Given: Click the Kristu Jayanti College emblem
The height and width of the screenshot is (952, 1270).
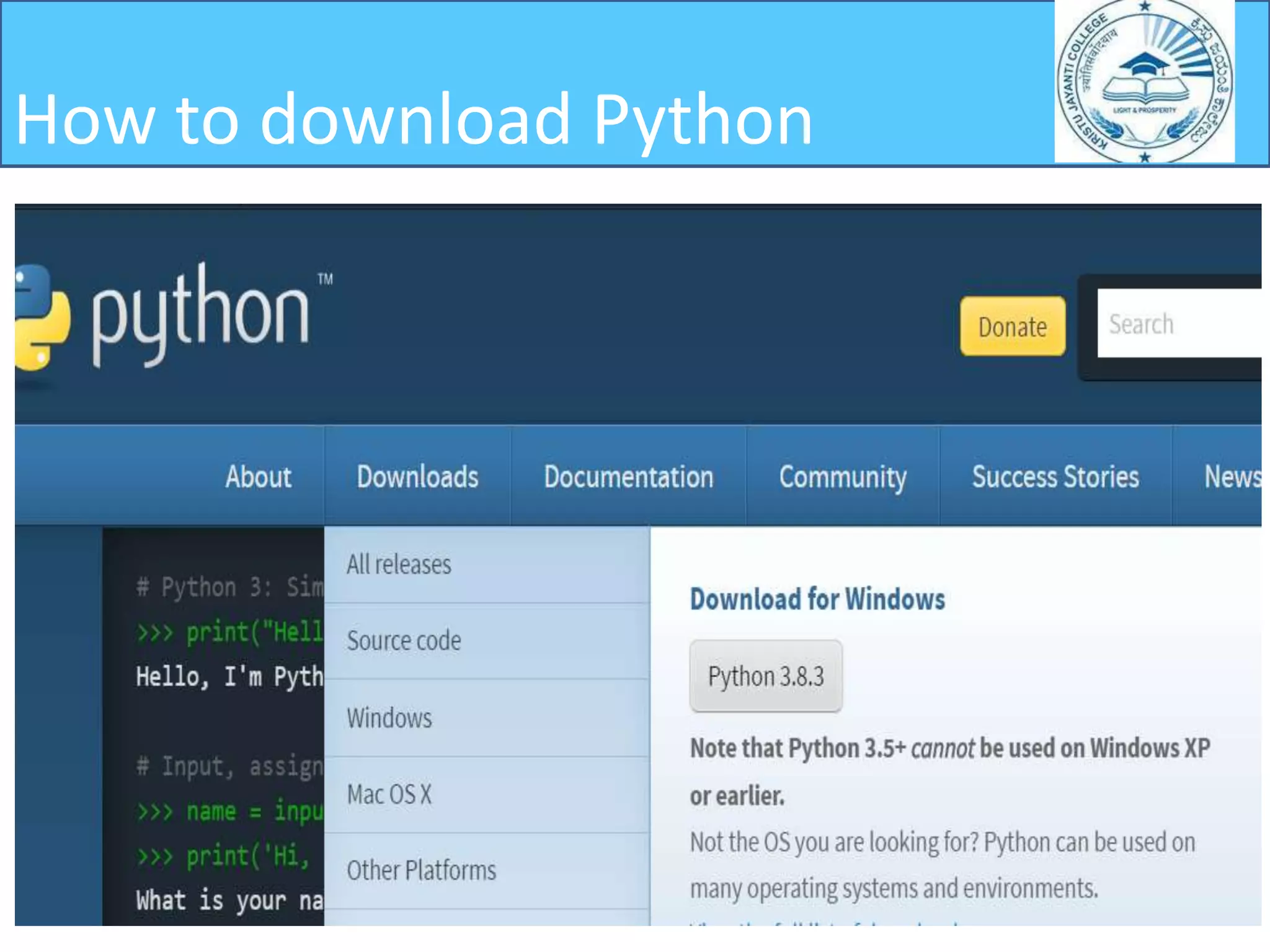Looking at the screenshot, I should [1145, 82].
